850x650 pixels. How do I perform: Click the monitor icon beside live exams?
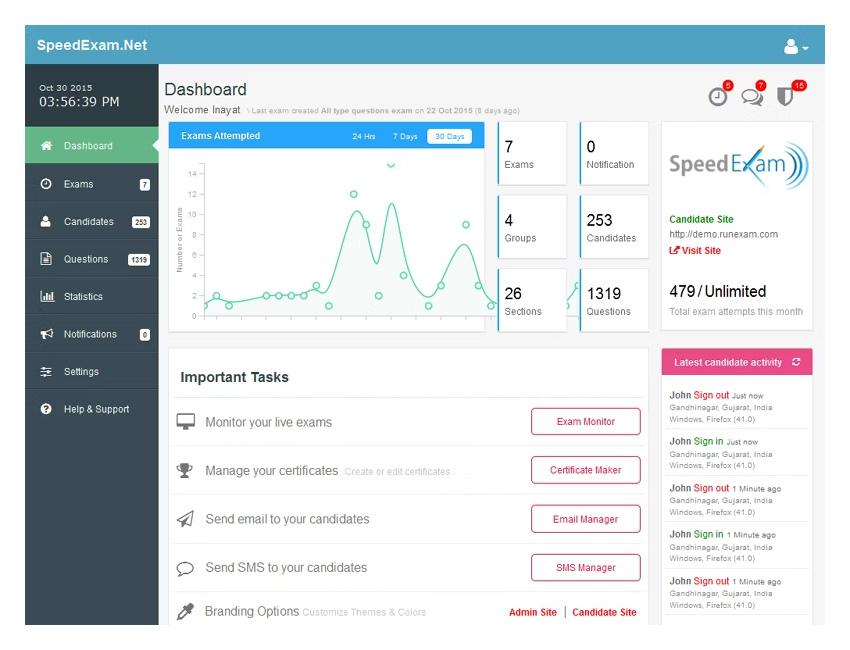tap(185, 422)
